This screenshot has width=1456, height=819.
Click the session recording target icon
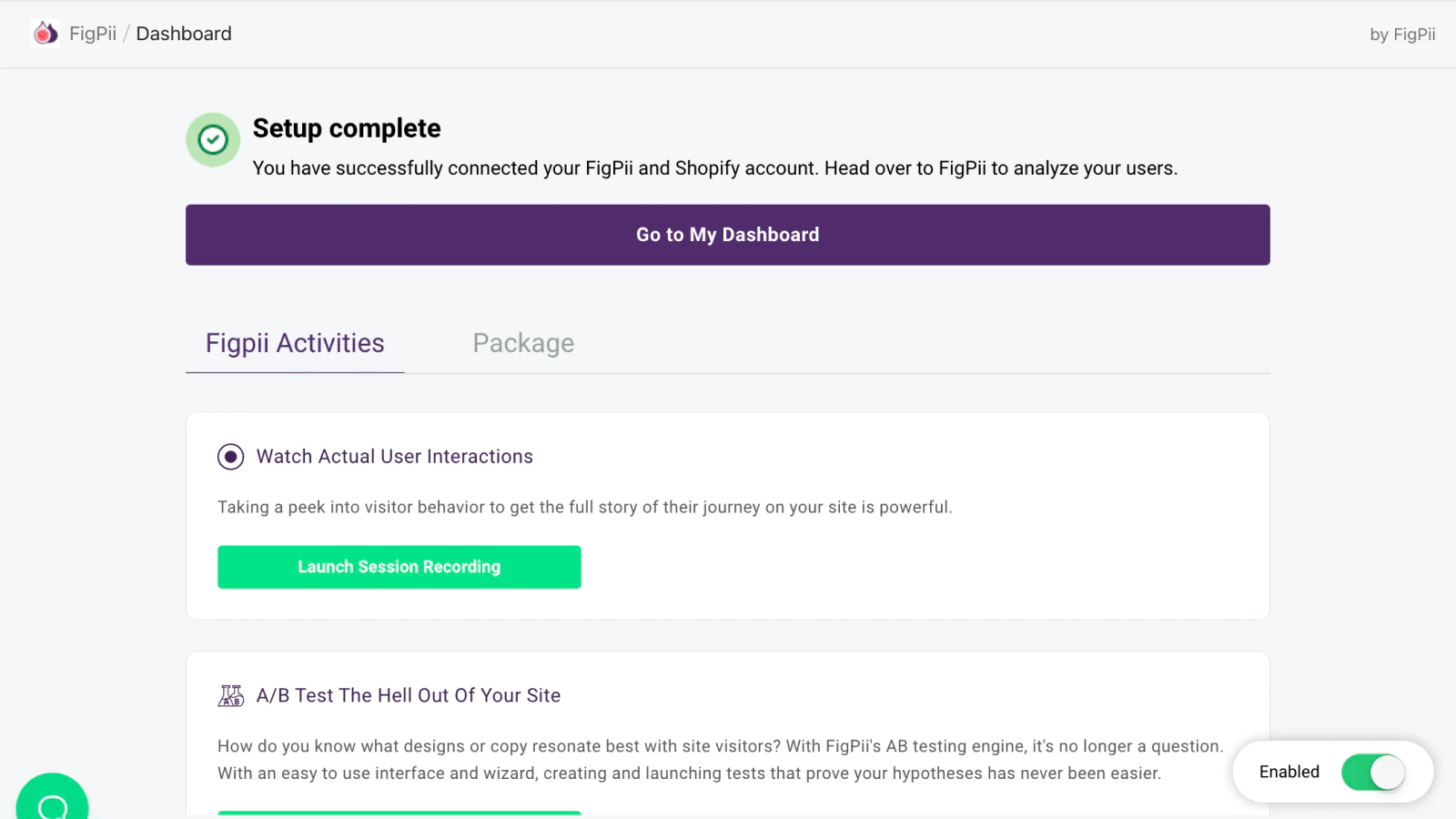click(231, 457)
